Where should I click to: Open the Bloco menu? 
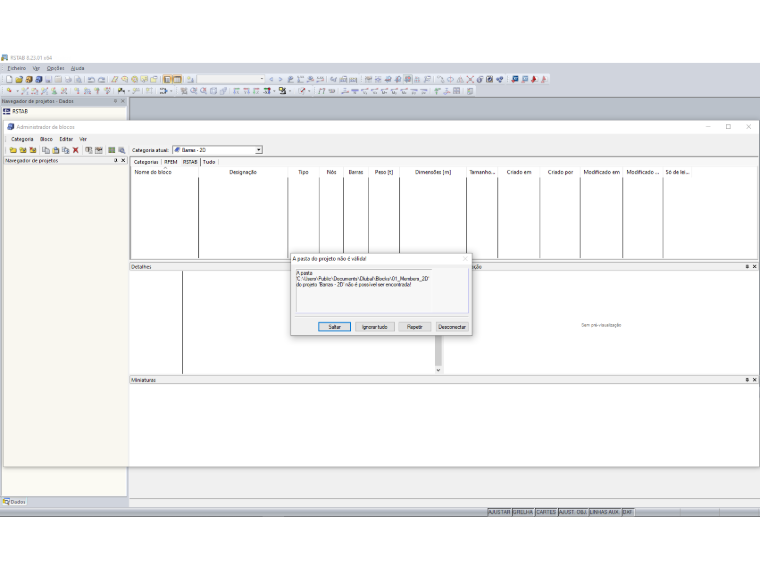47,140
